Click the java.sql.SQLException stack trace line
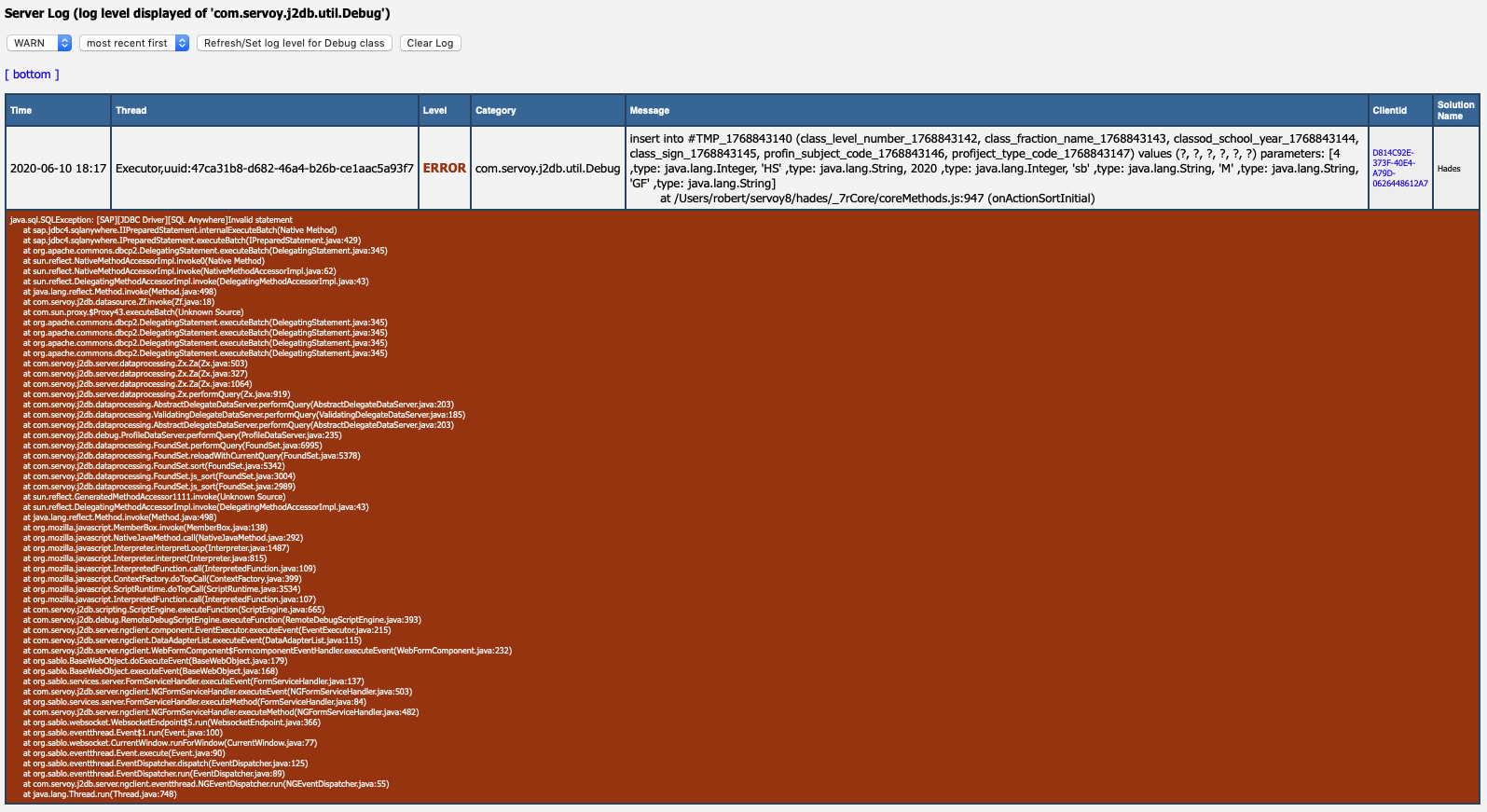 point(151,220)
